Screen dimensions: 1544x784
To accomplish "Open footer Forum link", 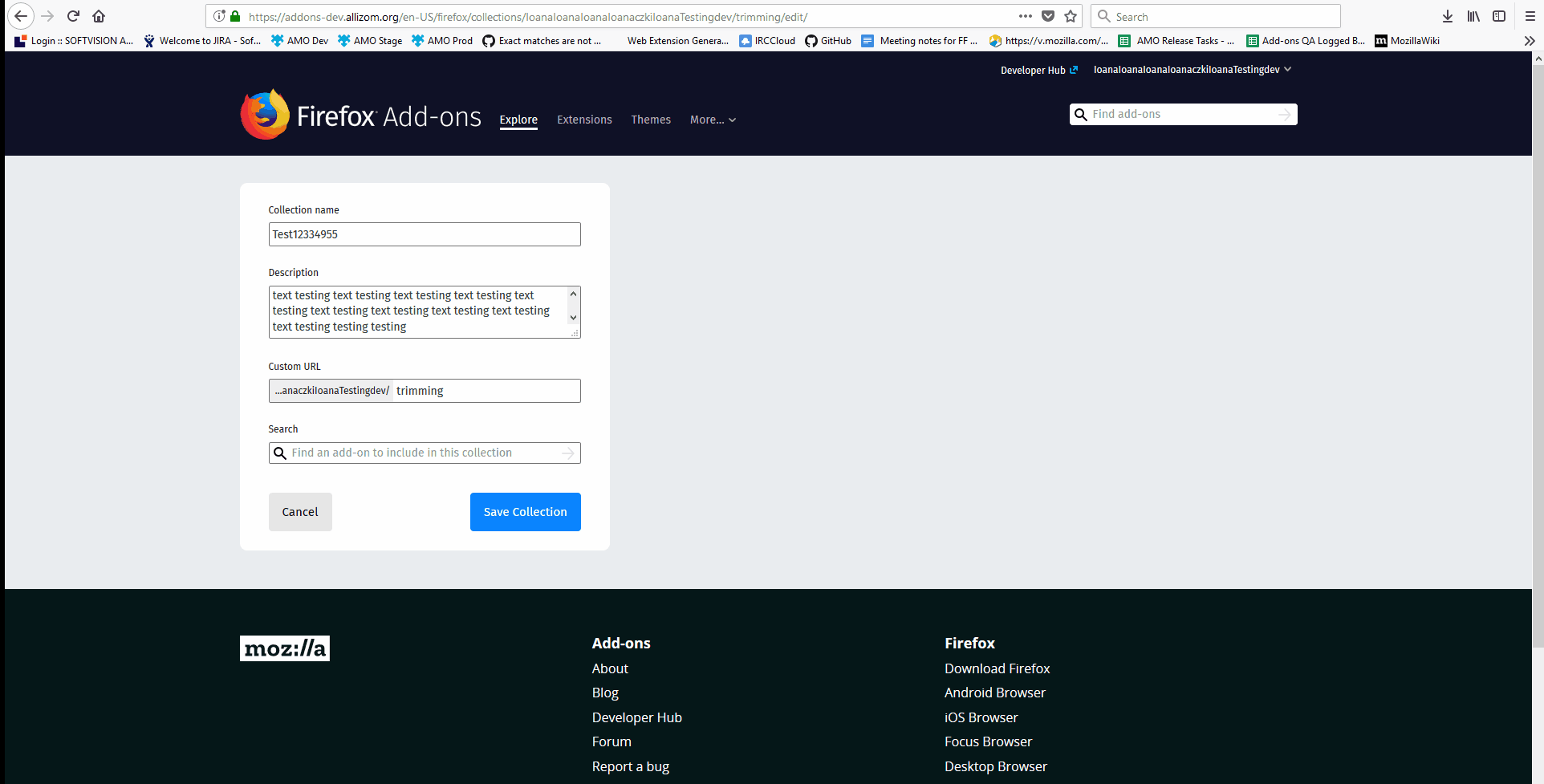I will point(612,741).
